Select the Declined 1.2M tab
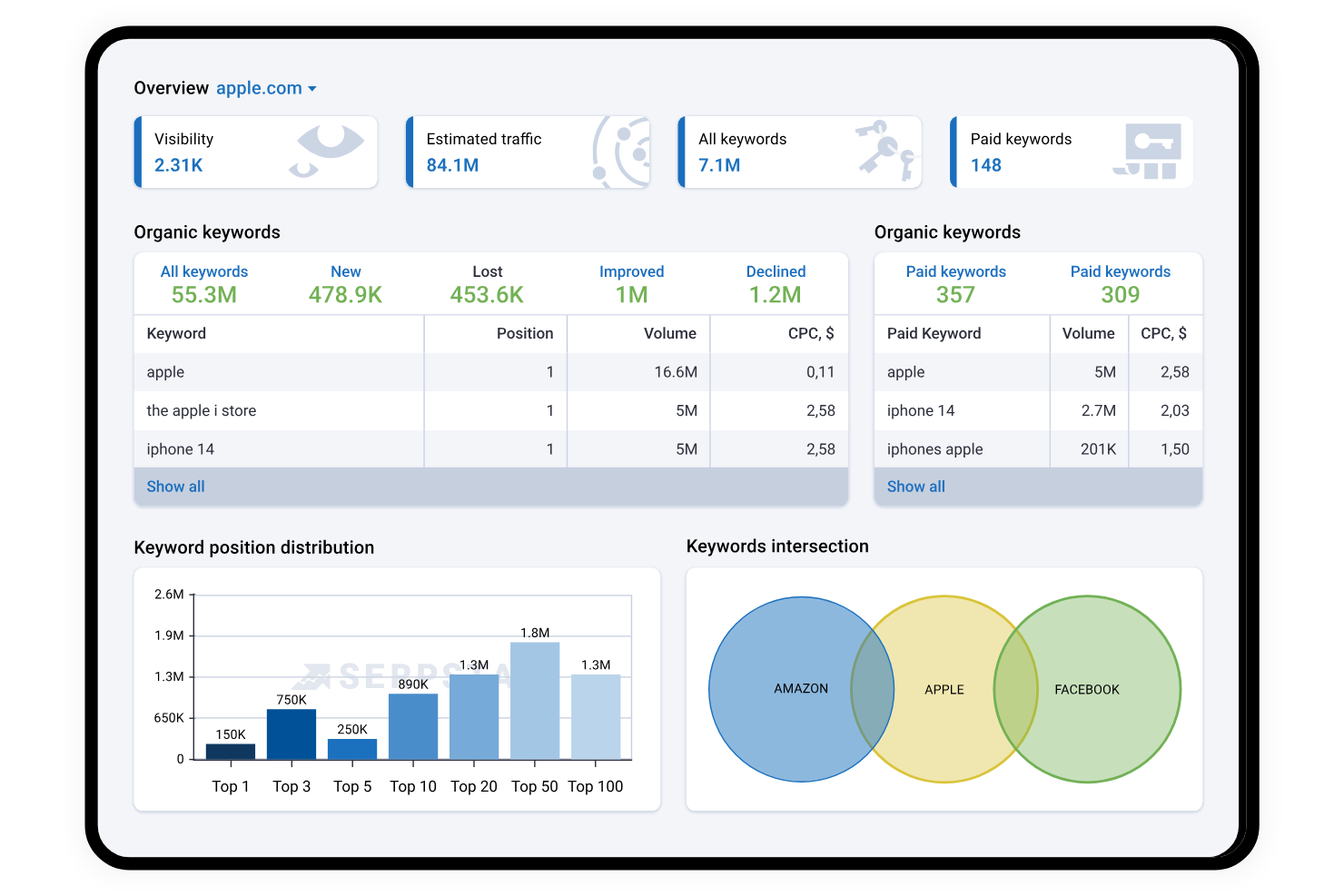Viewport: 1344px width, 896px height. click(x=776, y=284)
